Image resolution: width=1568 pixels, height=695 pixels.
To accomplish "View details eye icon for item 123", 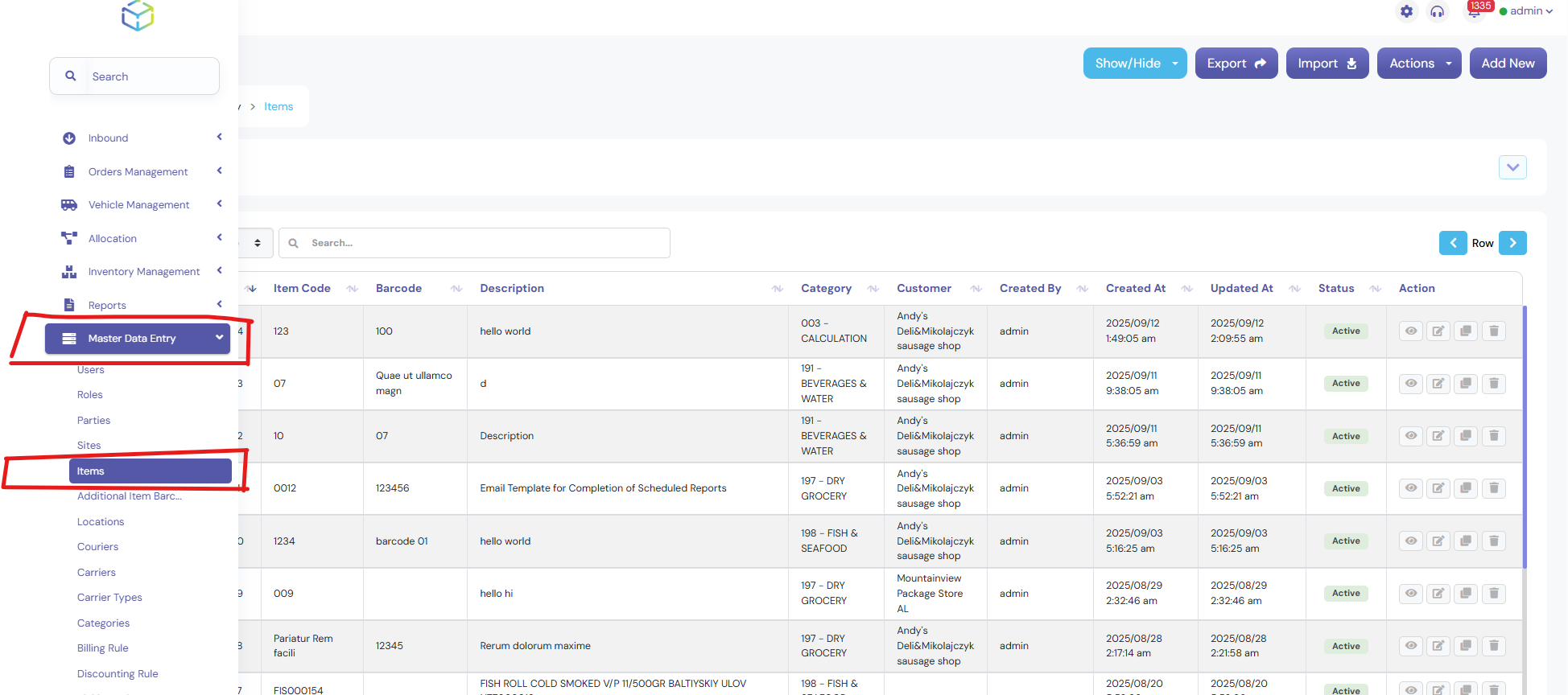I will [1410, 331].
